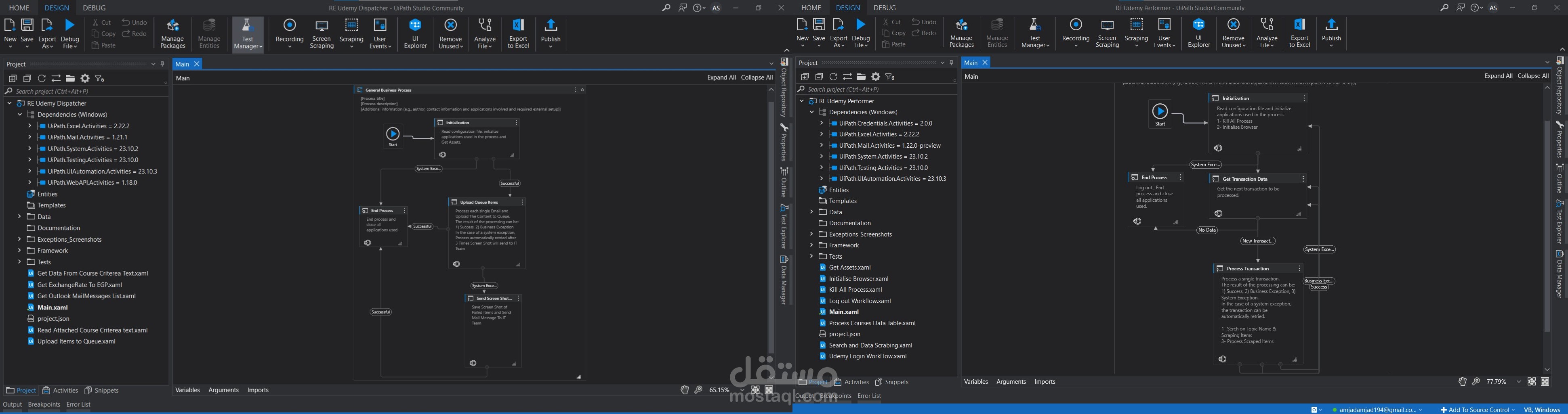Image resolution: width=1568 pixels, height=414 pixels.
Task: Switch to DEBUG tab in Dispatcher window
Action: click(95, 8)
